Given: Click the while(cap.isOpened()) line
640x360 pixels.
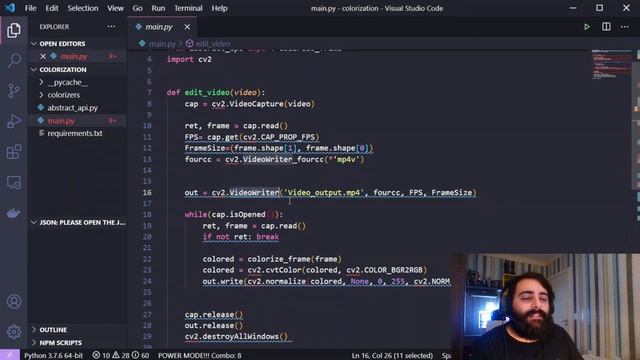Looking at the screenshot, I should tap(233, 215).
